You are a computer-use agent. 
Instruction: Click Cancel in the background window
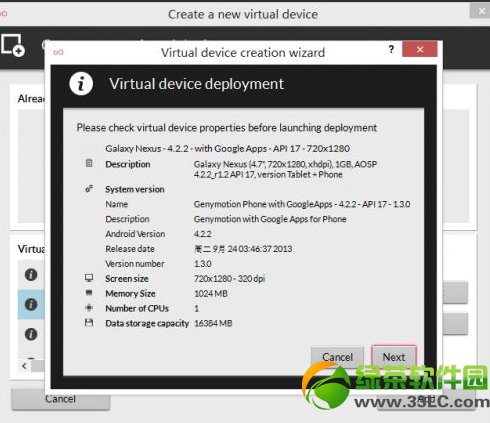coord(60,399)
